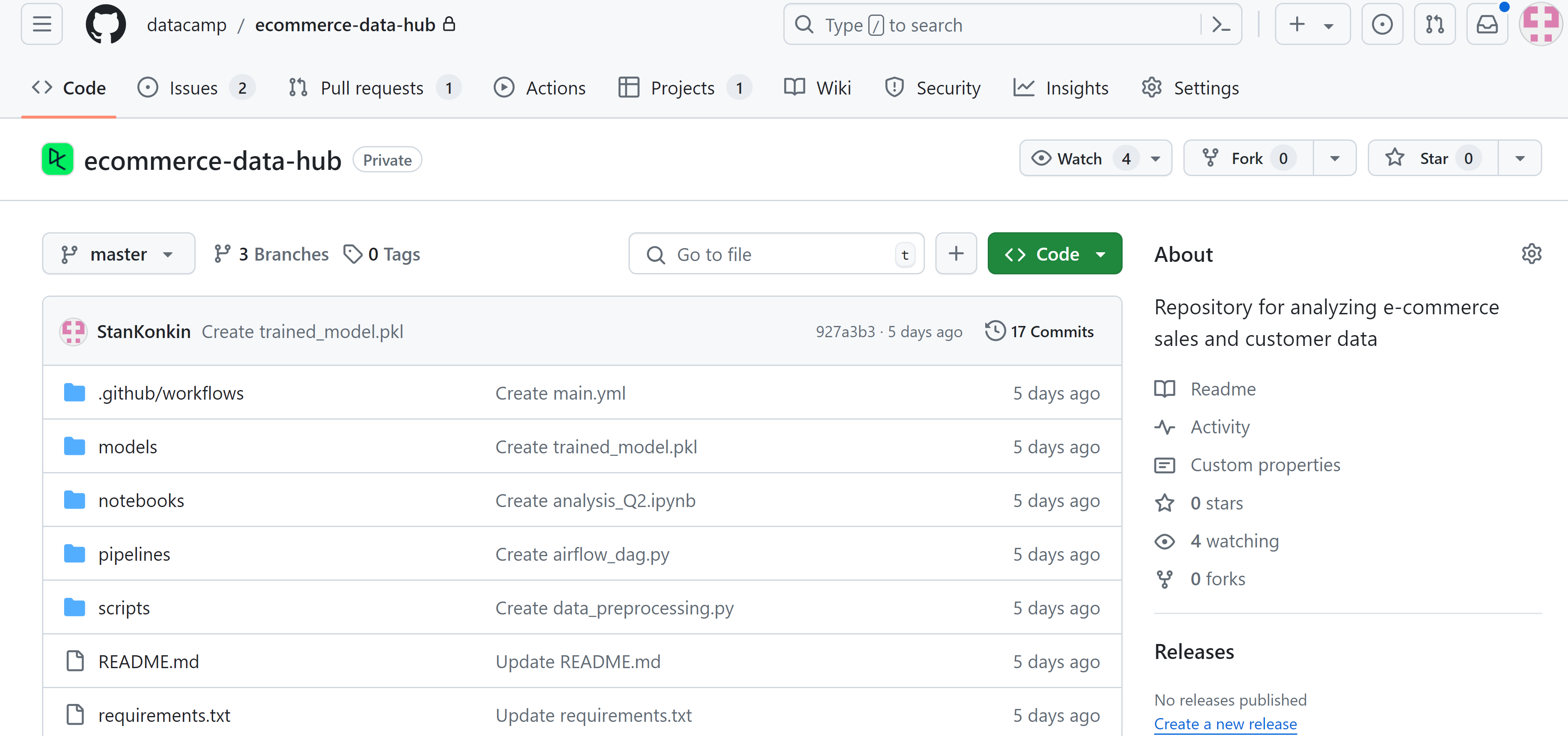Open user profile avatar menu
The image size is (1568, 736).
click(x=1541, y=24)
